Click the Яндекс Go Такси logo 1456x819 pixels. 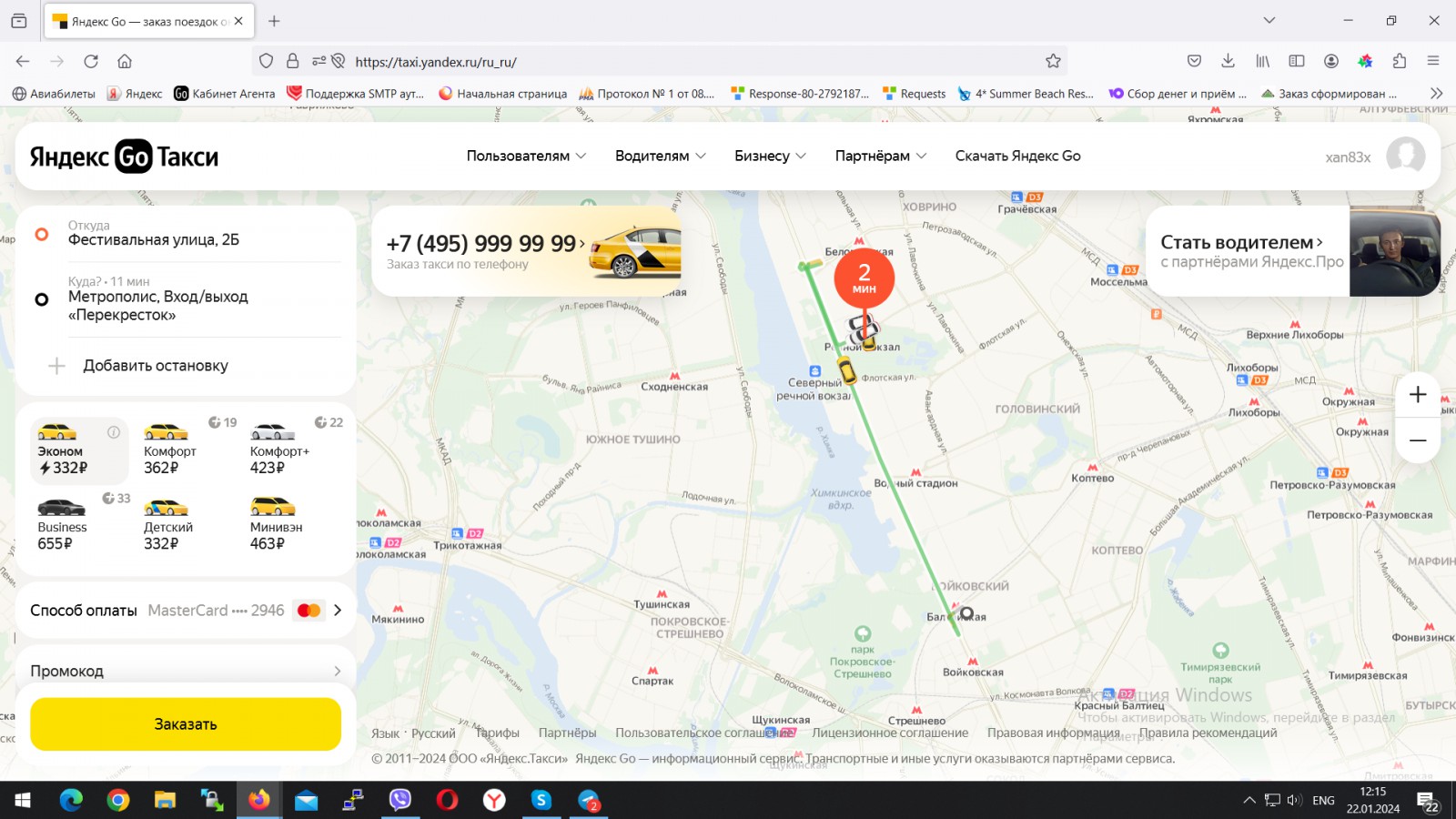point(124,157)
